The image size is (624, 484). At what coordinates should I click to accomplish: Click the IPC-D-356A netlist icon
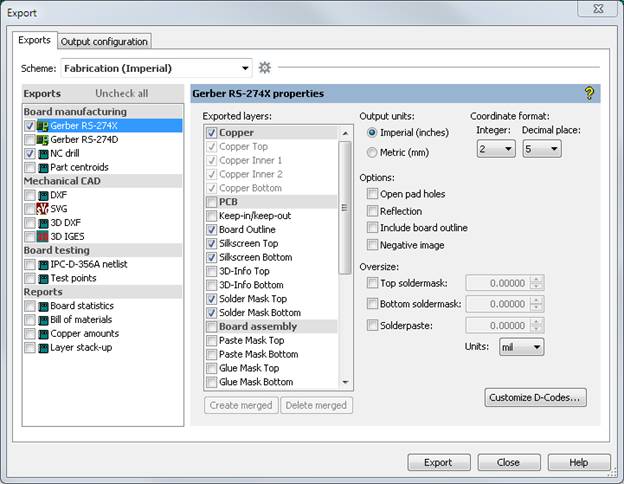click(x=43, y=264)
